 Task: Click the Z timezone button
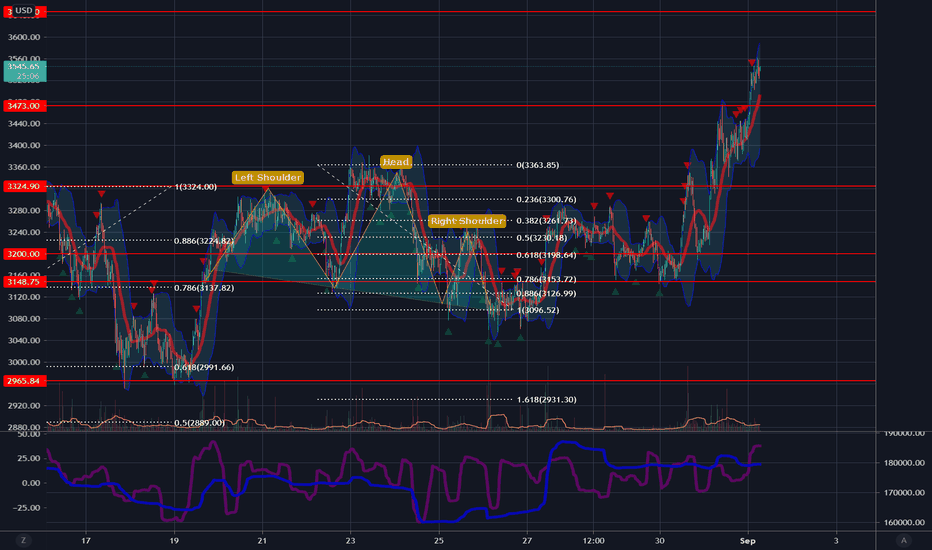(x=23, y=540)
